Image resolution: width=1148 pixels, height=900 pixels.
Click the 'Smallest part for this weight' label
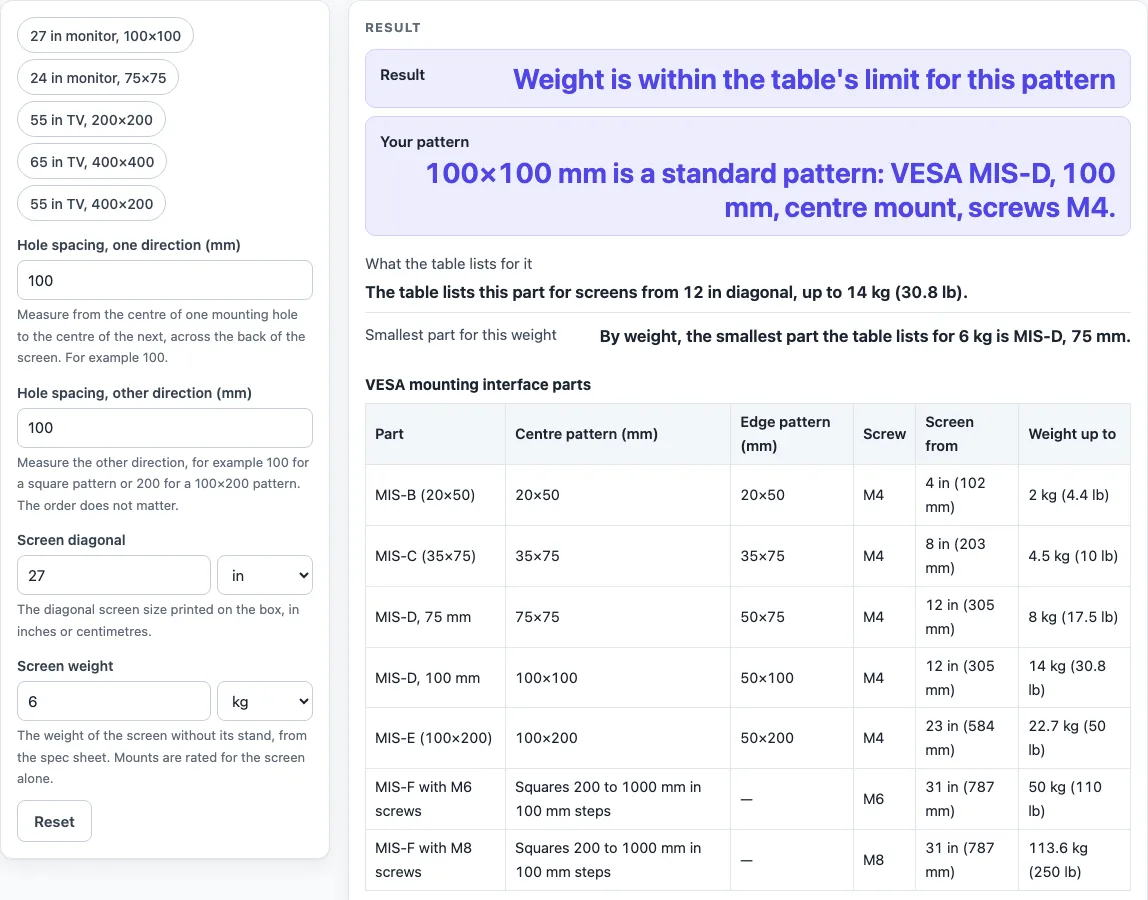click(x=461, y=335)
